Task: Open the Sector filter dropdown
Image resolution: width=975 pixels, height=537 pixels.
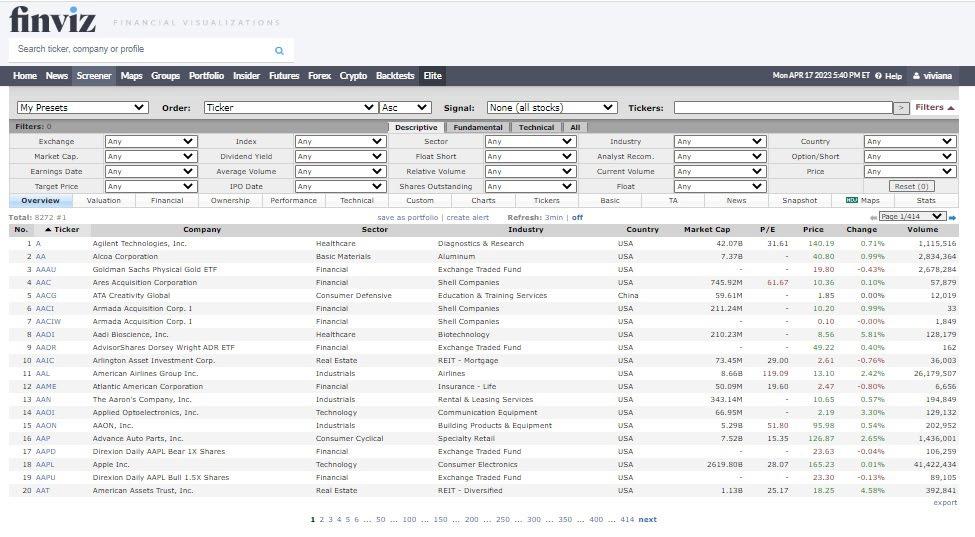Action: (530, 142)
